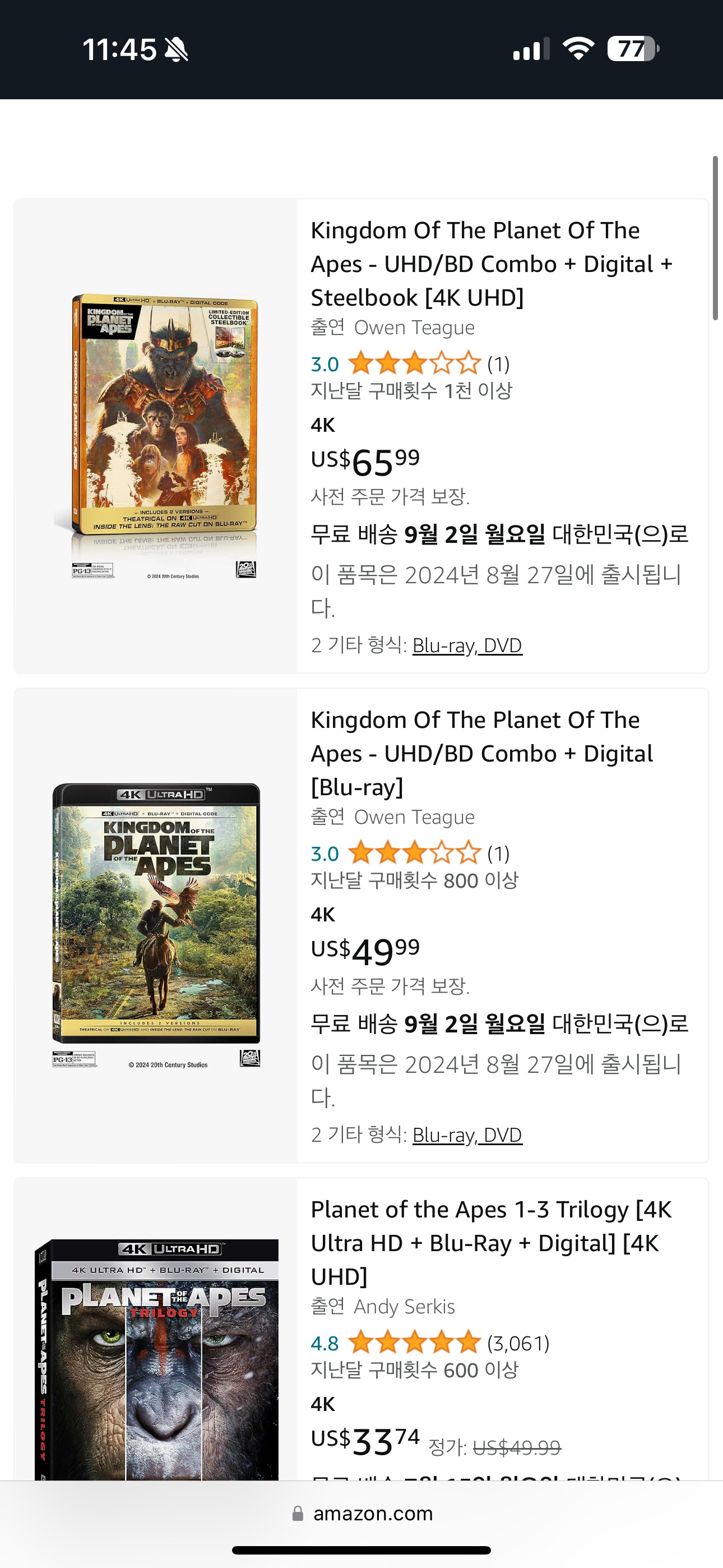Image resolution: width=723 pixels, height=1568 pixels.
Task: Click the star rating of the Steelbook listing
Action: click(414, 363)
